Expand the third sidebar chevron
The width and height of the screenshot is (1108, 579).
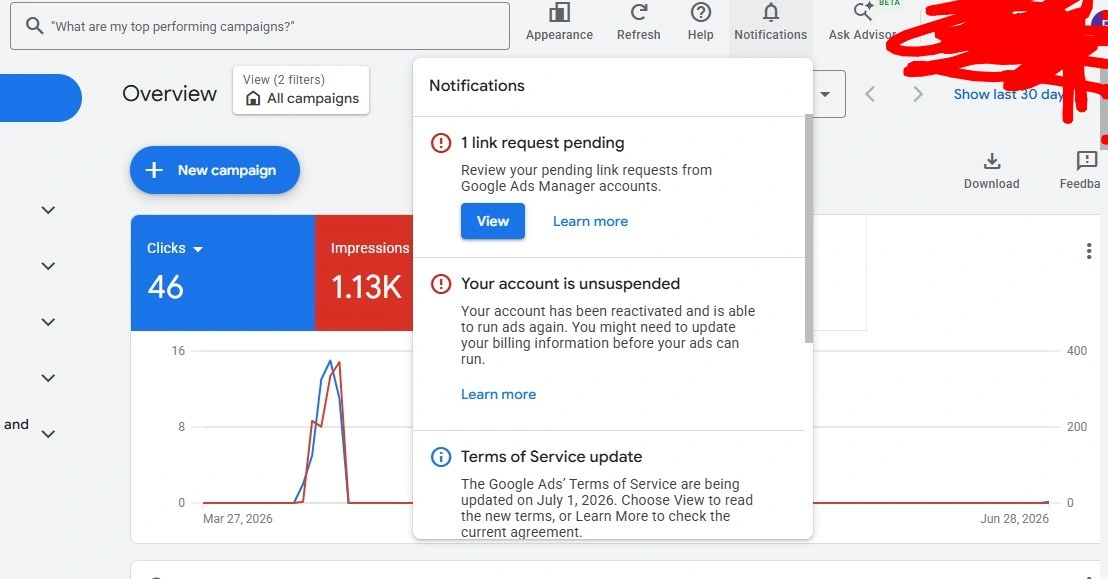(x=48, y=322)
